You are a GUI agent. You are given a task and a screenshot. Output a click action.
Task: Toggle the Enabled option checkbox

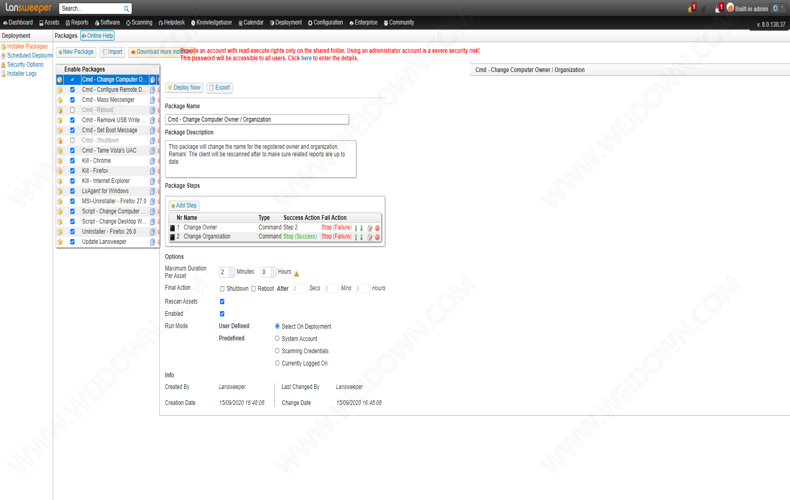click(x=222, y=314)
